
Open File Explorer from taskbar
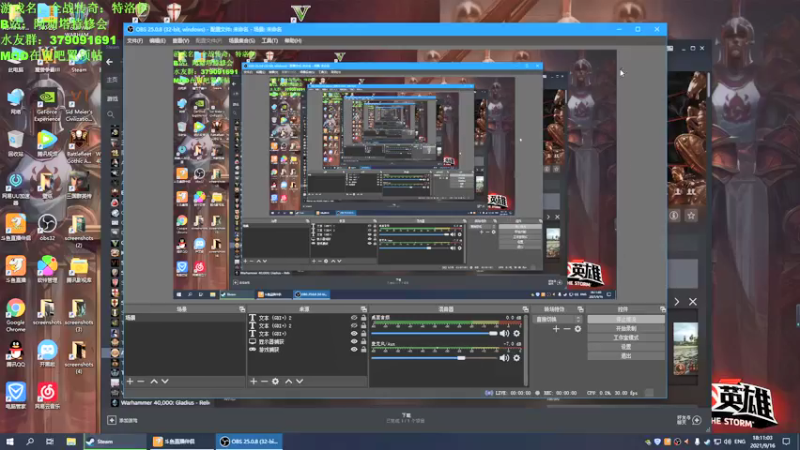[x=71, y=441]
